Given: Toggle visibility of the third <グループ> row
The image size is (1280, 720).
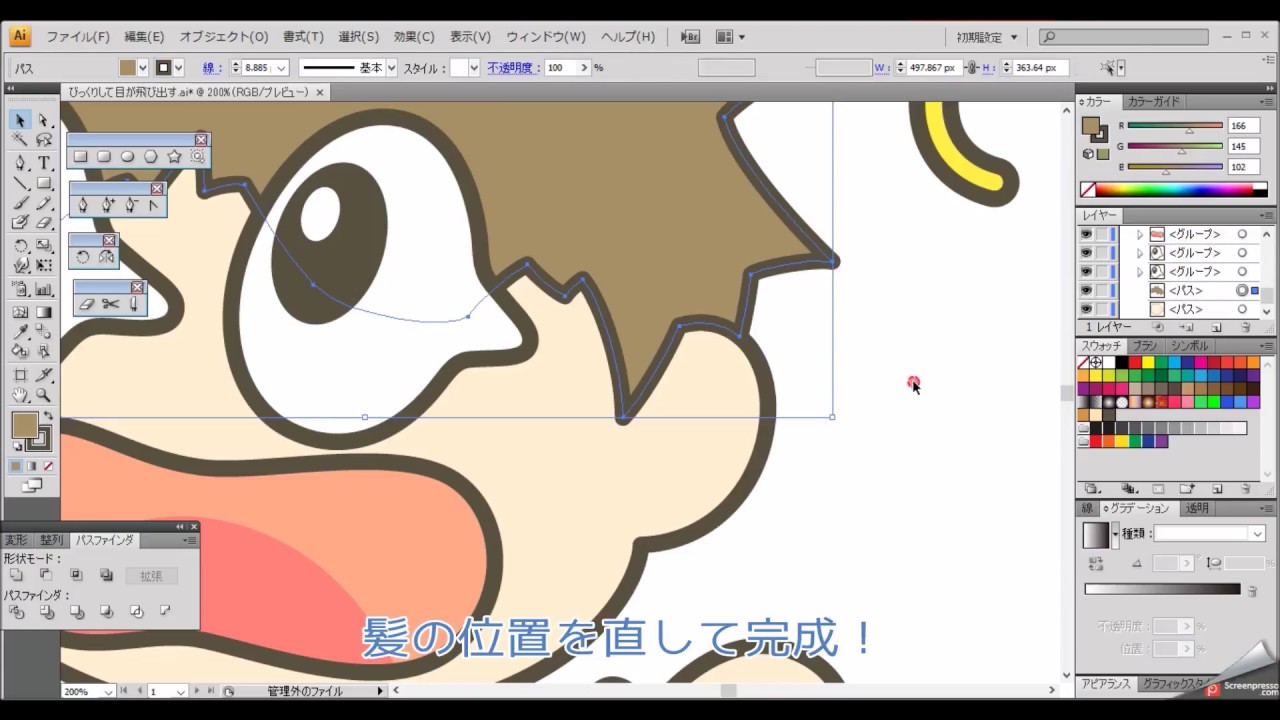Looking at the screenshot, I should click(x=1086, y=271).
